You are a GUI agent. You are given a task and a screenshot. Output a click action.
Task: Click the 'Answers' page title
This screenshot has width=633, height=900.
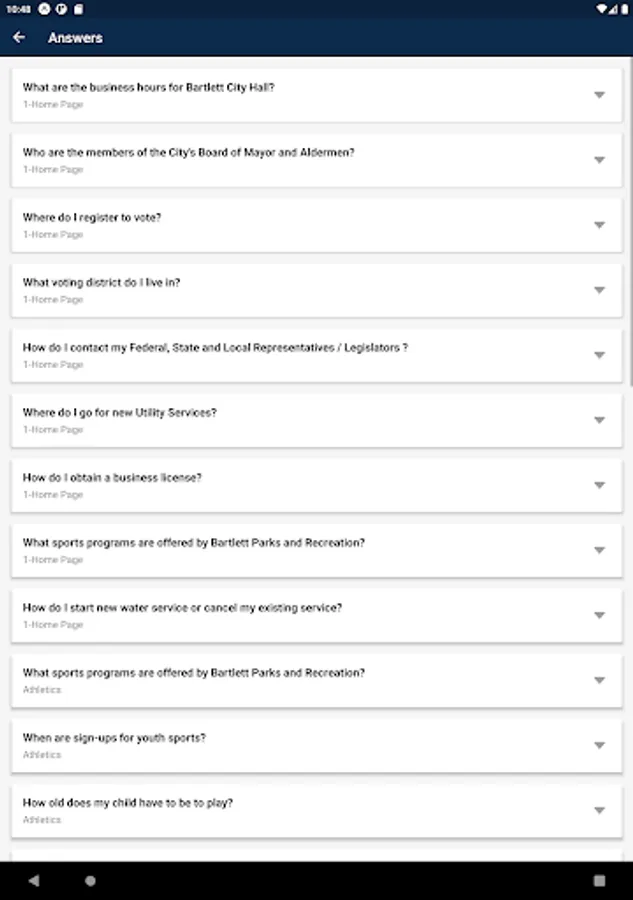pyautogui.click(x=75, y=38)
